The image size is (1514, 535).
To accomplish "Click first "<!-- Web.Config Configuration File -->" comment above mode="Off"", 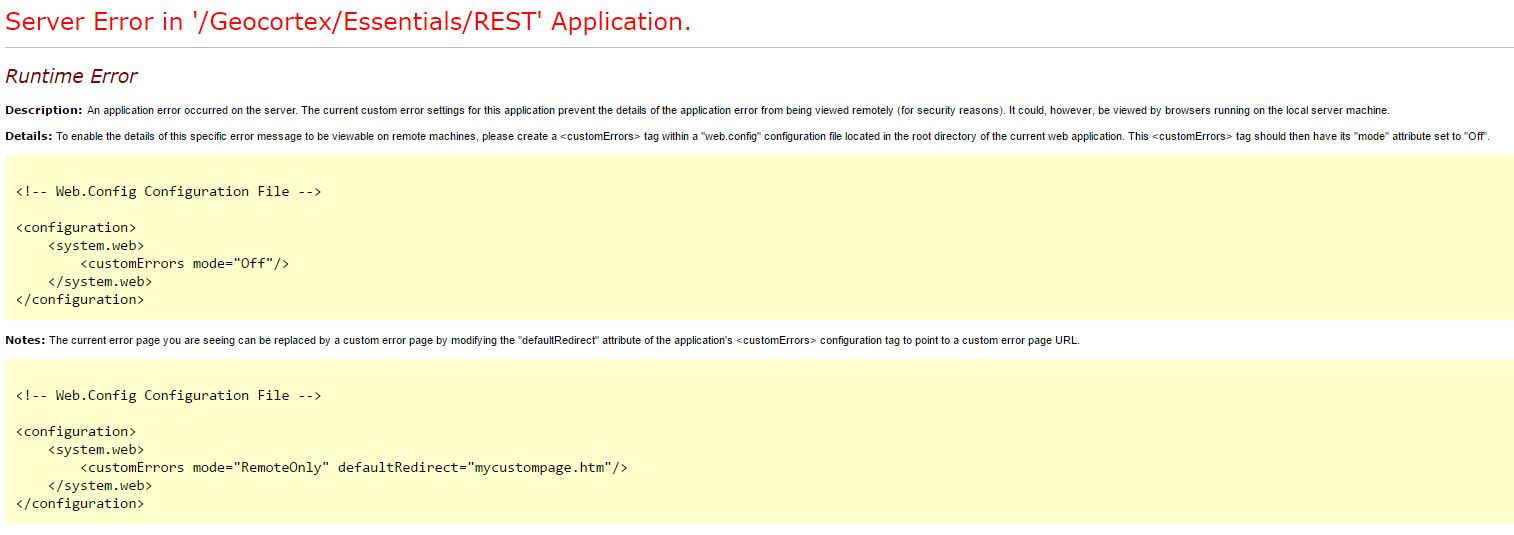I will tap(168, 191).
